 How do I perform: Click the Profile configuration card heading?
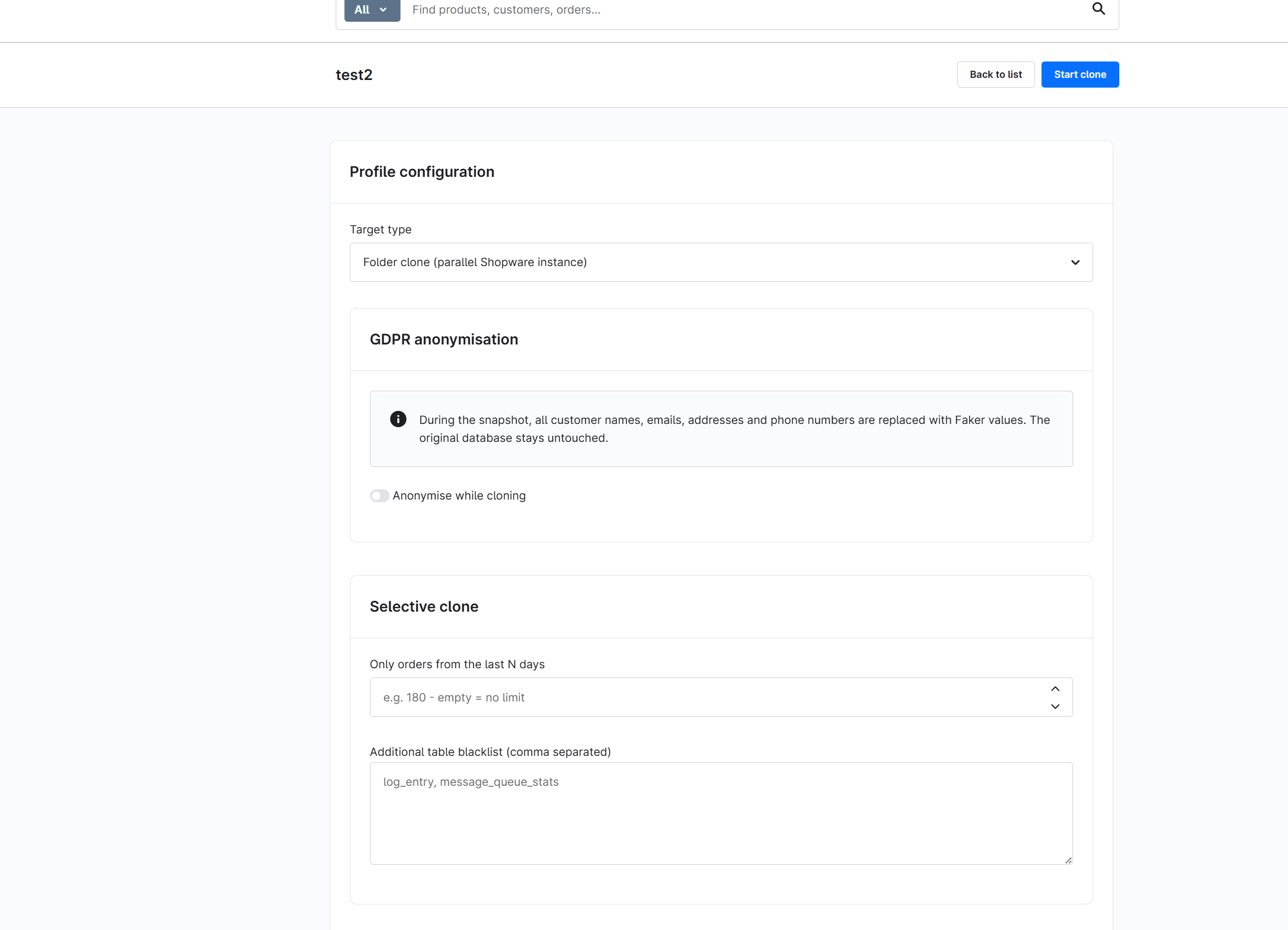pos(422,172)
